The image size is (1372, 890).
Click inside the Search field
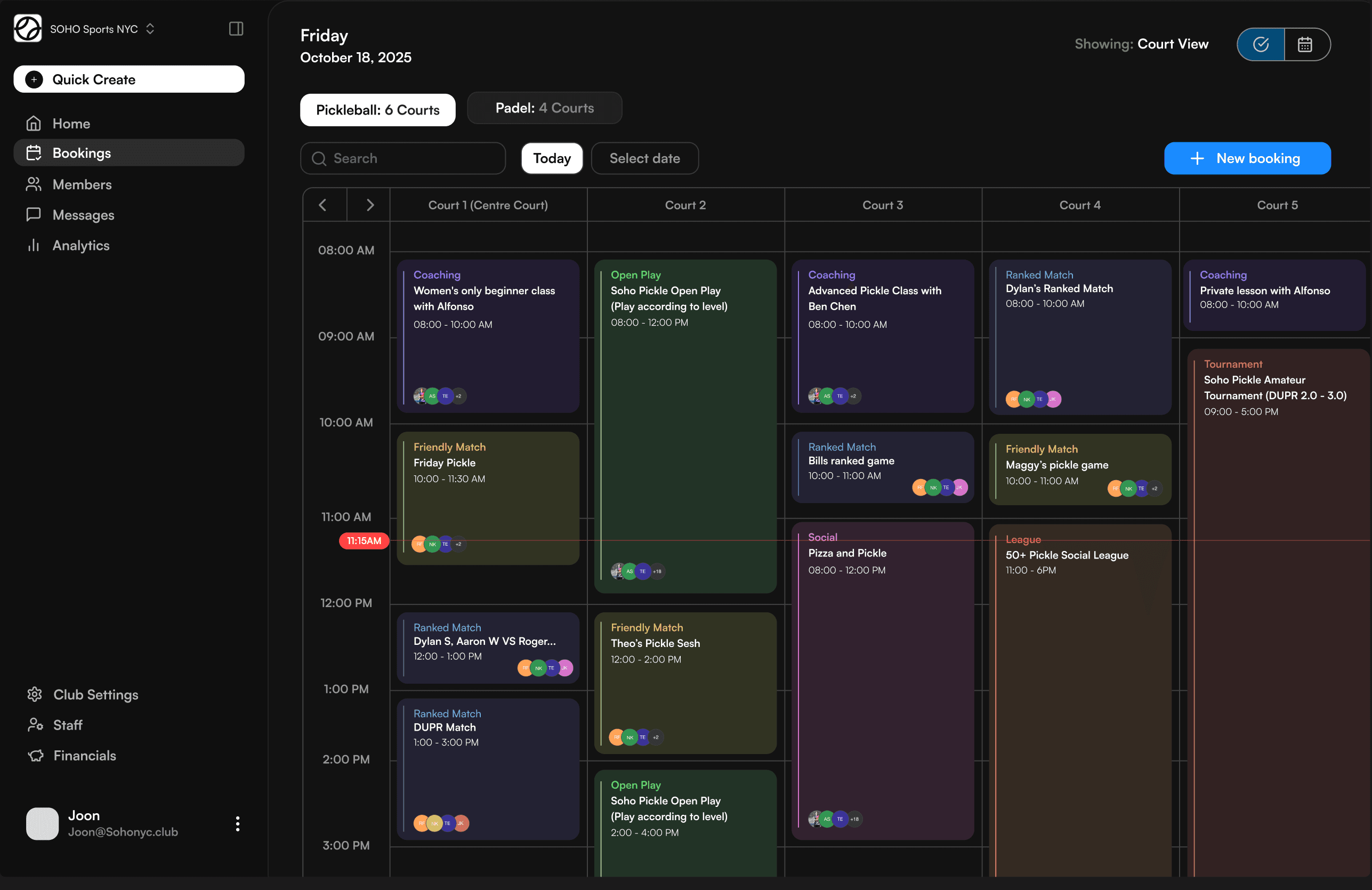point(402,158)
